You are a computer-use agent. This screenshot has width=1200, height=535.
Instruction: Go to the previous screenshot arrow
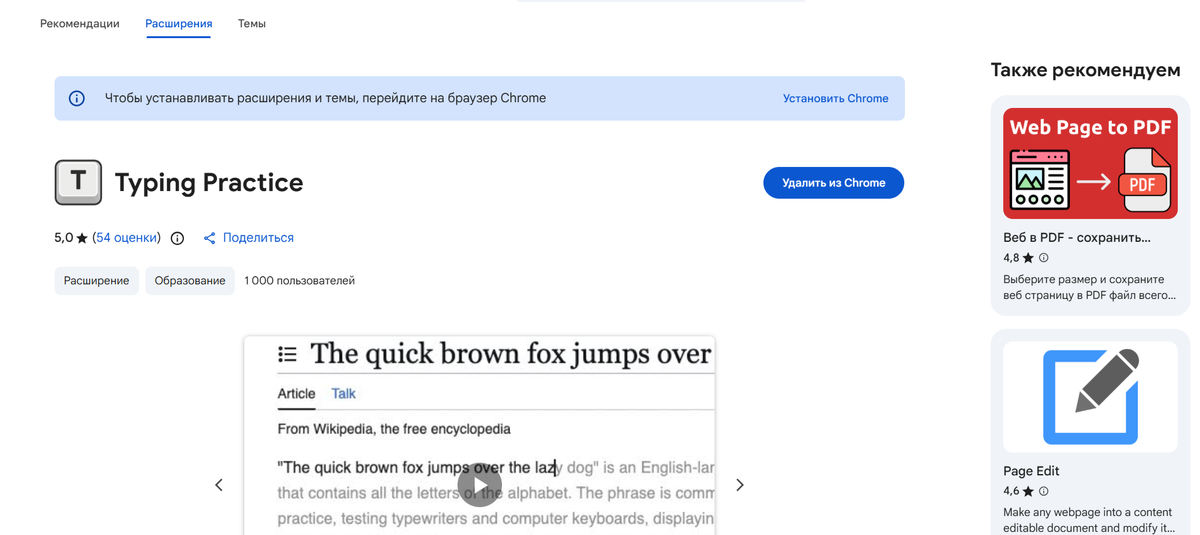pyautogui.click(x=219, y=485)
